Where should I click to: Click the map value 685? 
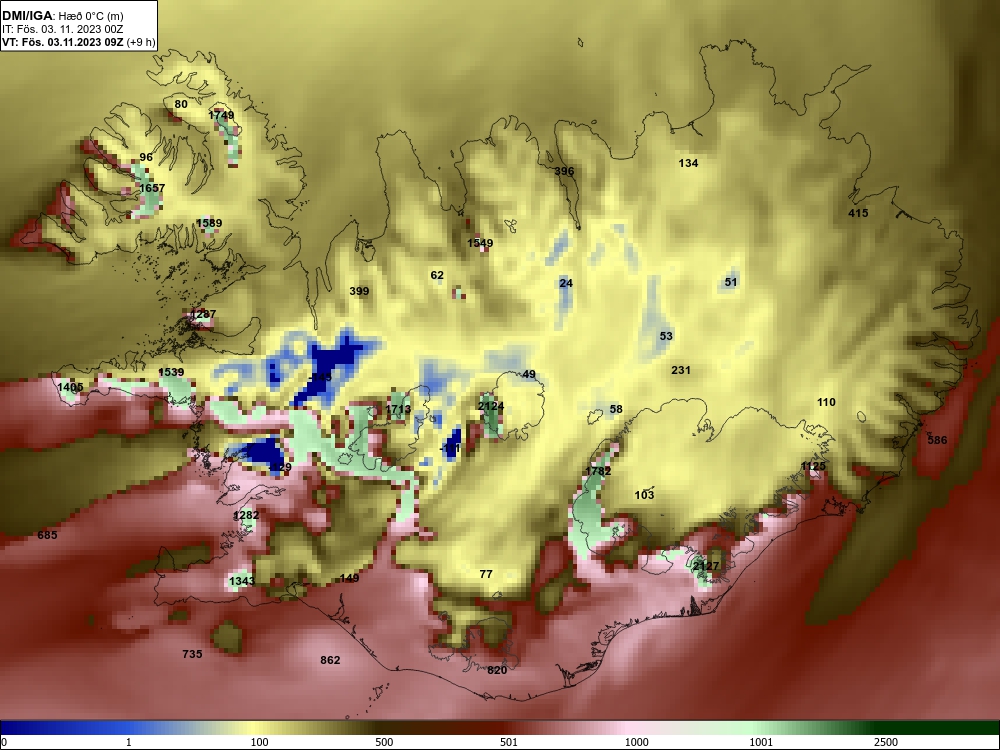[47, 535]
